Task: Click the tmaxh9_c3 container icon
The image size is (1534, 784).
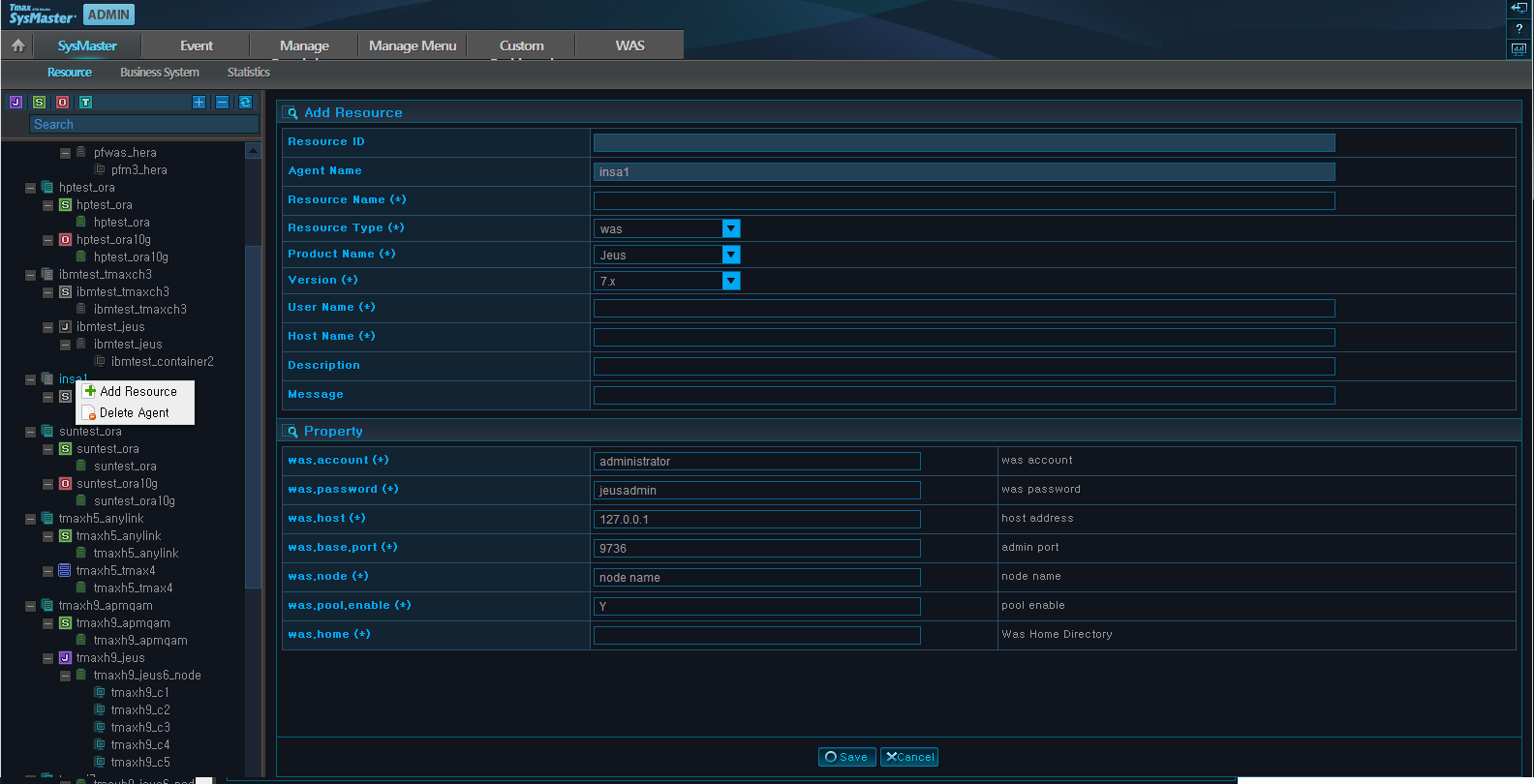Action: pos(100,727)
